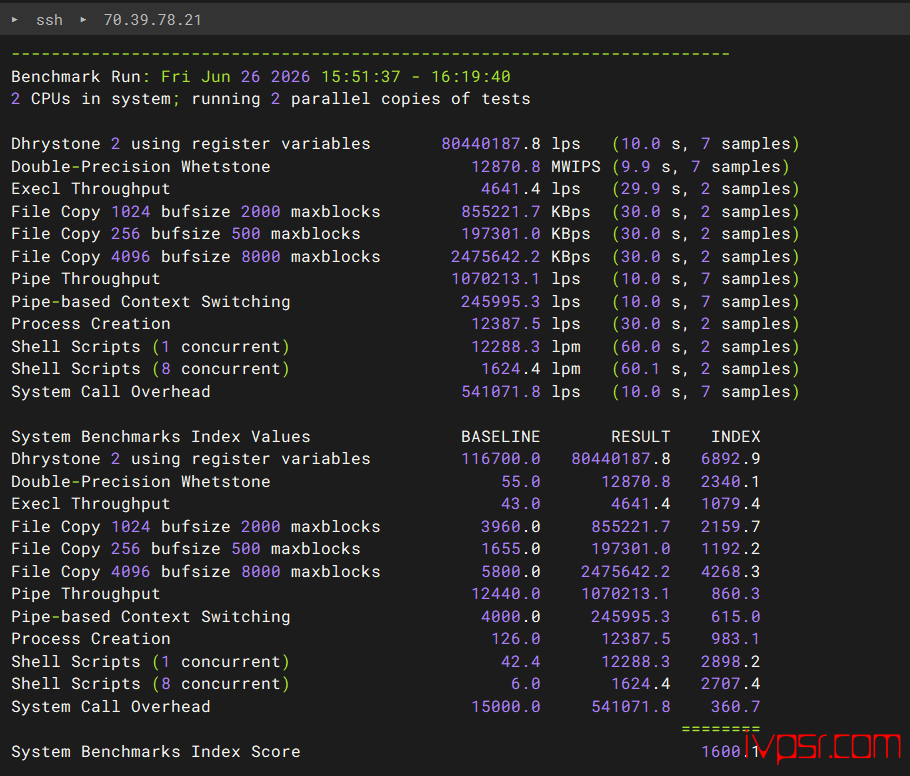Image resolution: width=910 pixels, height=776 pixels.
Task: Click the Whetstone index 2340.1
Action: tap(731, 482)
